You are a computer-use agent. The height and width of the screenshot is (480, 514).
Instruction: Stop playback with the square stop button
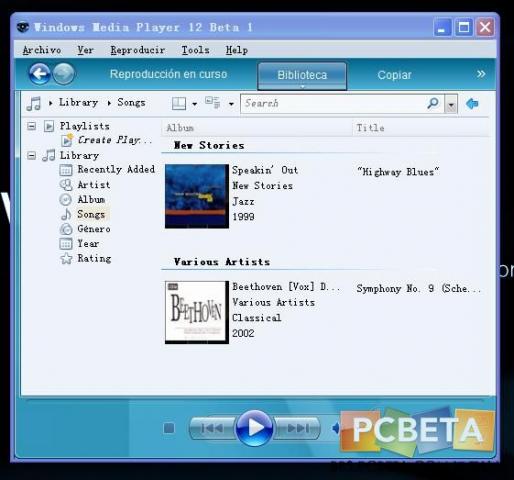pos(169,428)
